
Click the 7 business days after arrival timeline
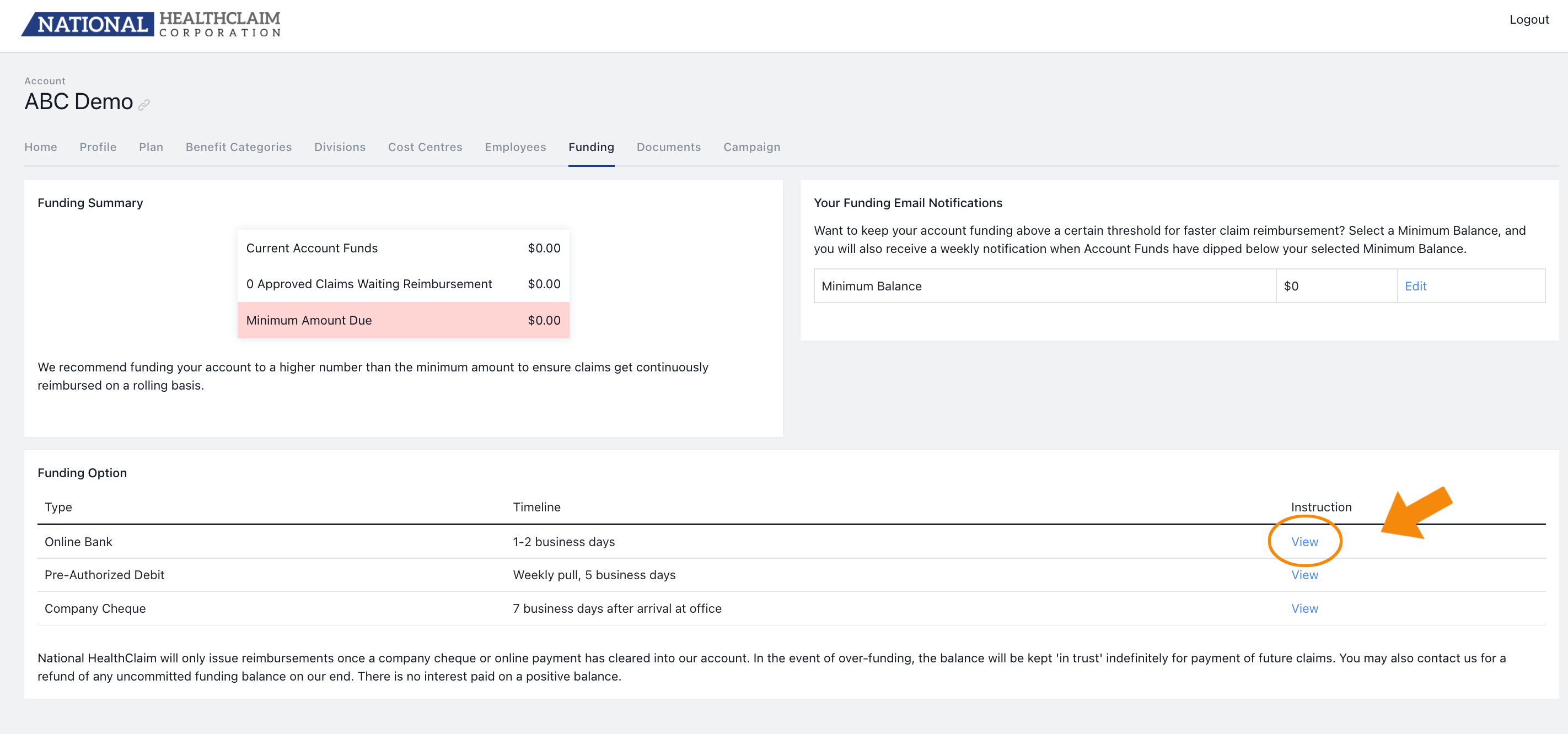616,608
